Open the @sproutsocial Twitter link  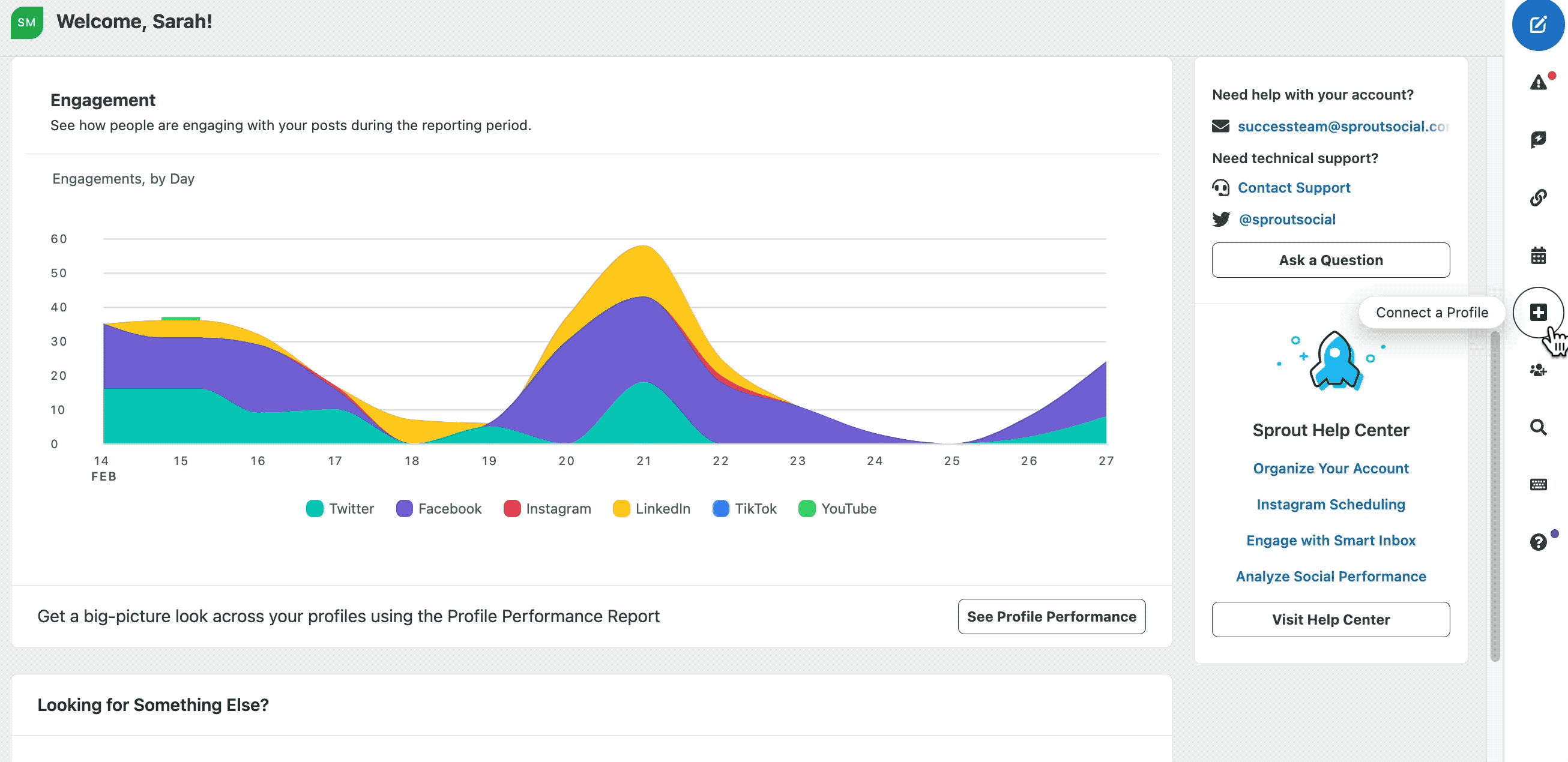1287,219
